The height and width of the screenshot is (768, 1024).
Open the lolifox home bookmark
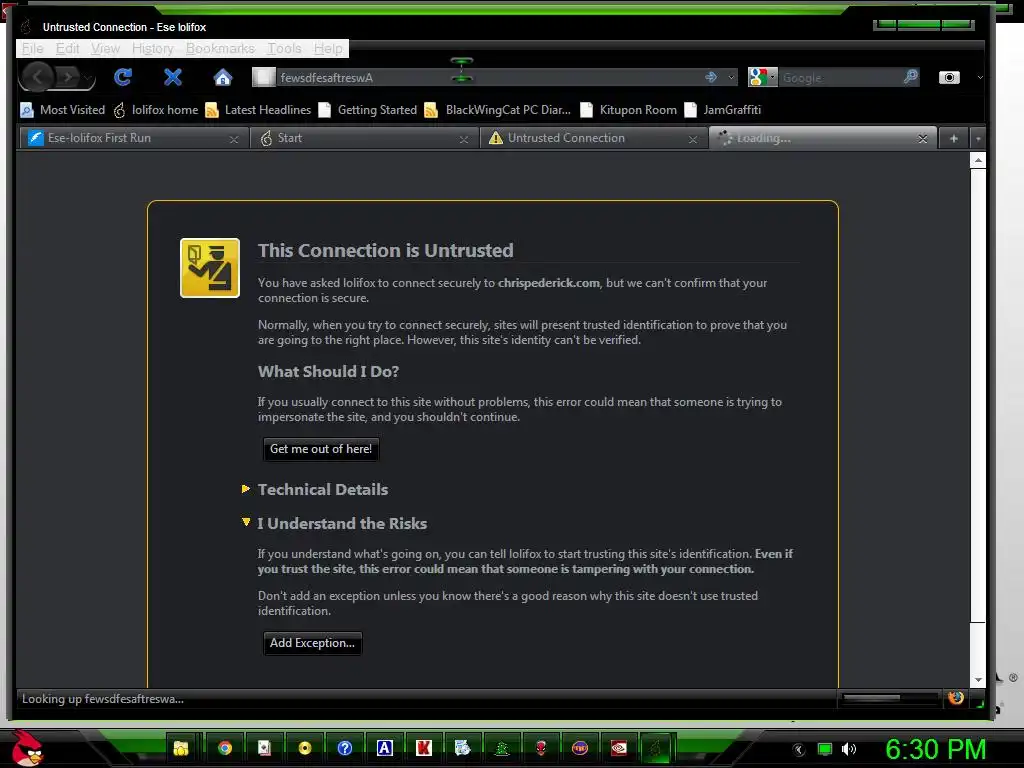[x=156, y=110]
